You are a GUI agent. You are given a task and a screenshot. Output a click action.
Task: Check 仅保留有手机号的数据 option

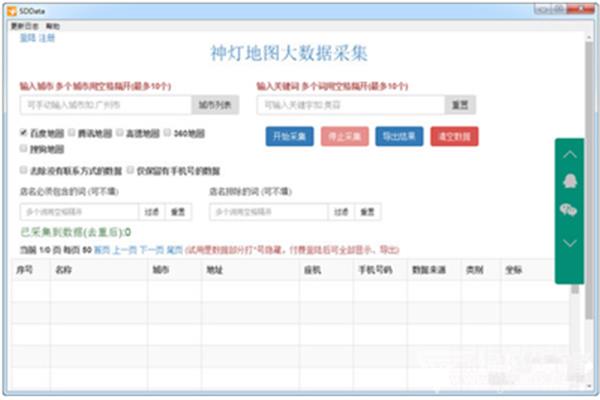coord(130,170)
